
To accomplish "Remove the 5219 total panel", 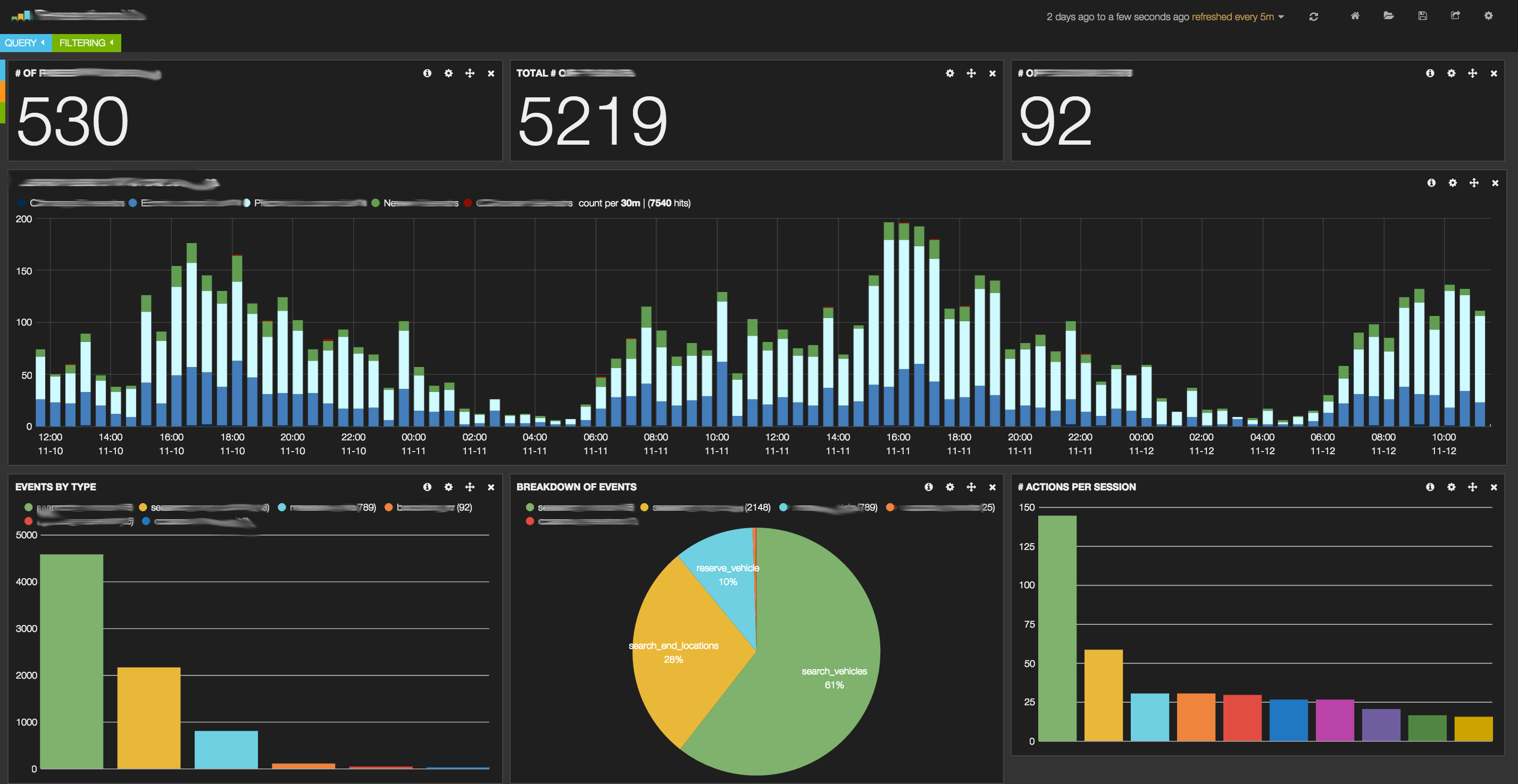I will 992,74.
